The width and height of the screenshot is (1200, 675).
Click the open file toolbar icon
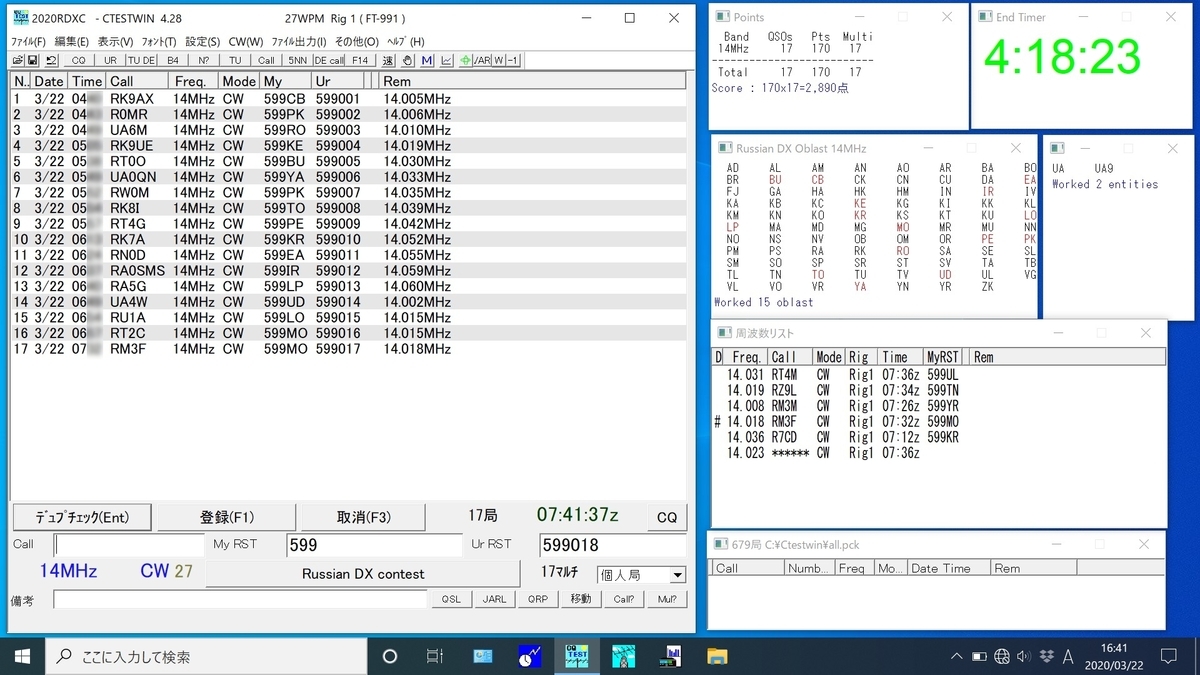click(18, 60)
